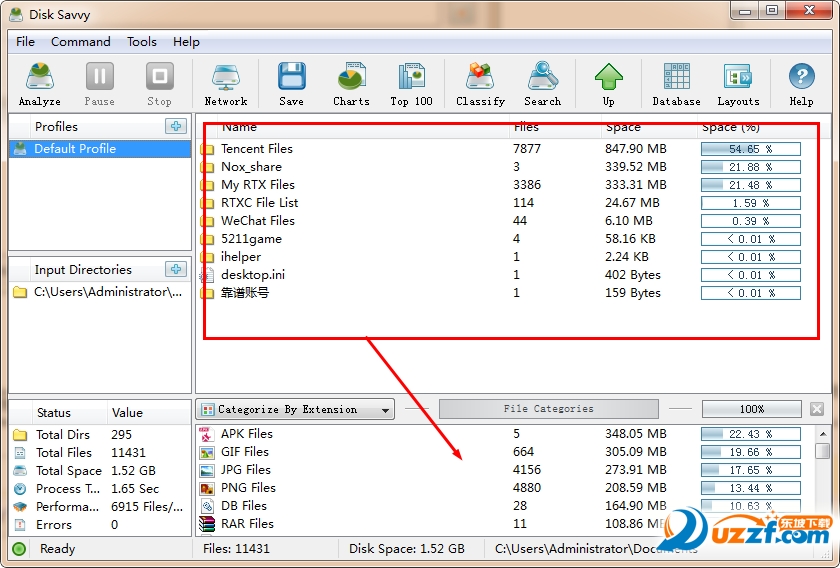Select the Default Profile entry
Image resolution: width=840 pixels, height=568 pixels.
pos(100,148)
